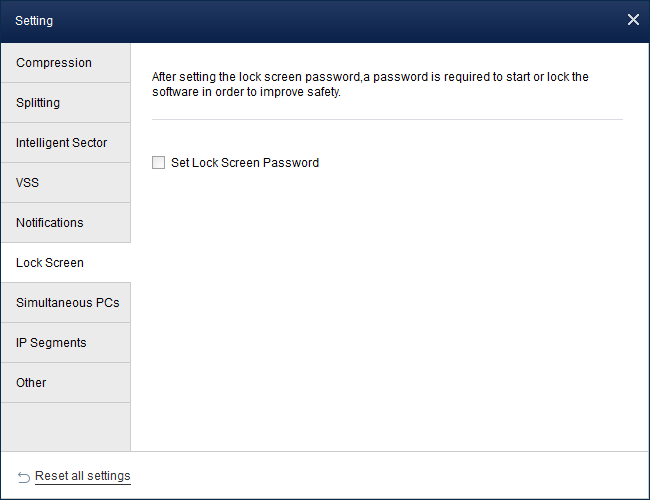650x500 pixels.
Task: Click the lock screen password description text
Action: (370, 85)
